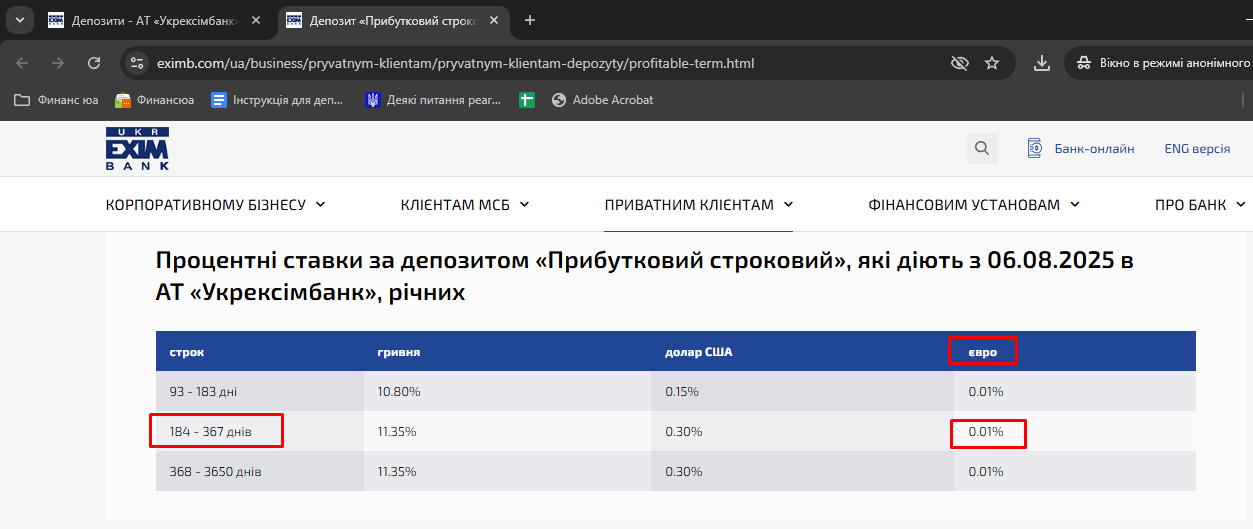Image resolution: width=1253 pixels, height=529 pixels.
Task: Go forward to the next page
Action: (58, 63)
